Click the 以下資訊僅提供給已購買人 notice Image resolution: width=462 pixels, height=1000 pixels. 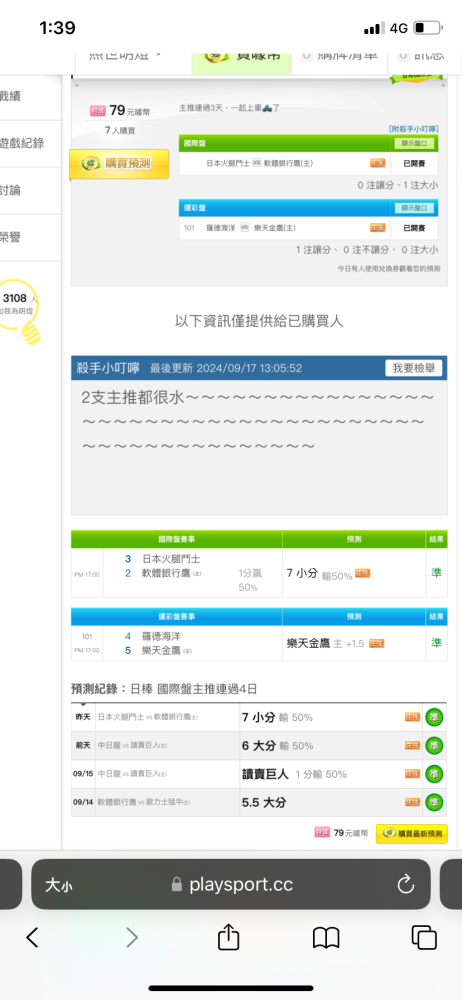(259, 321)
